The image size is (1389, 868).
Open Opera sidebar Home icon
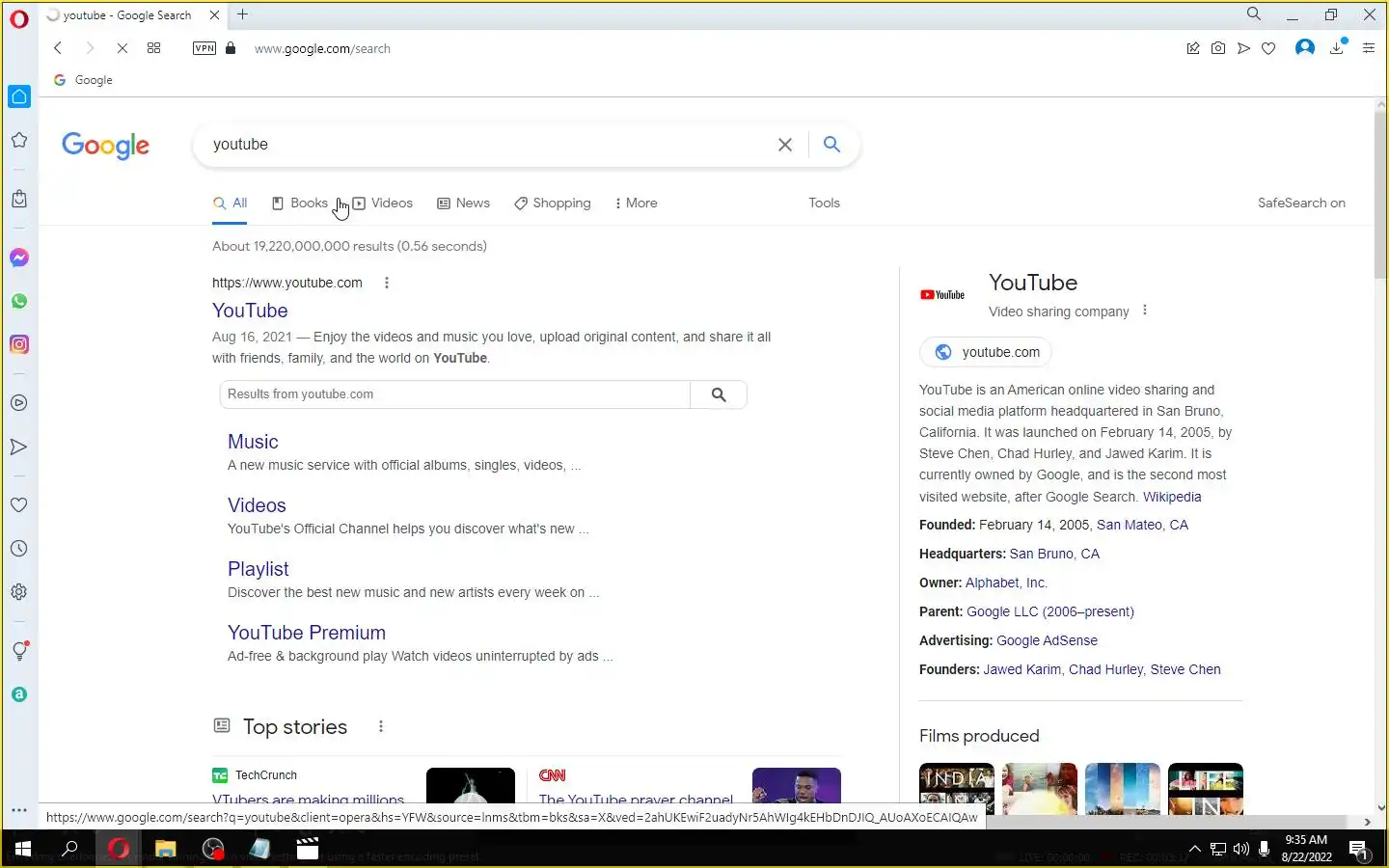(19, 96)
